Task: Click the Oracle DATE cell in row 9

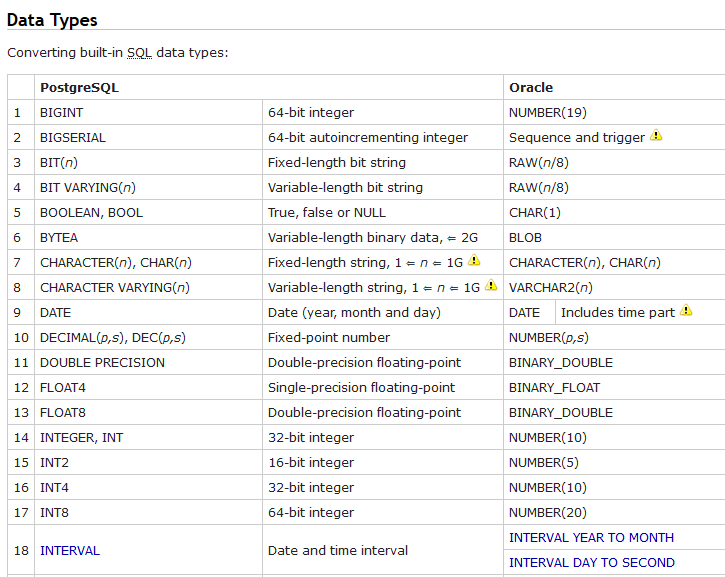Action: point(529,312)
